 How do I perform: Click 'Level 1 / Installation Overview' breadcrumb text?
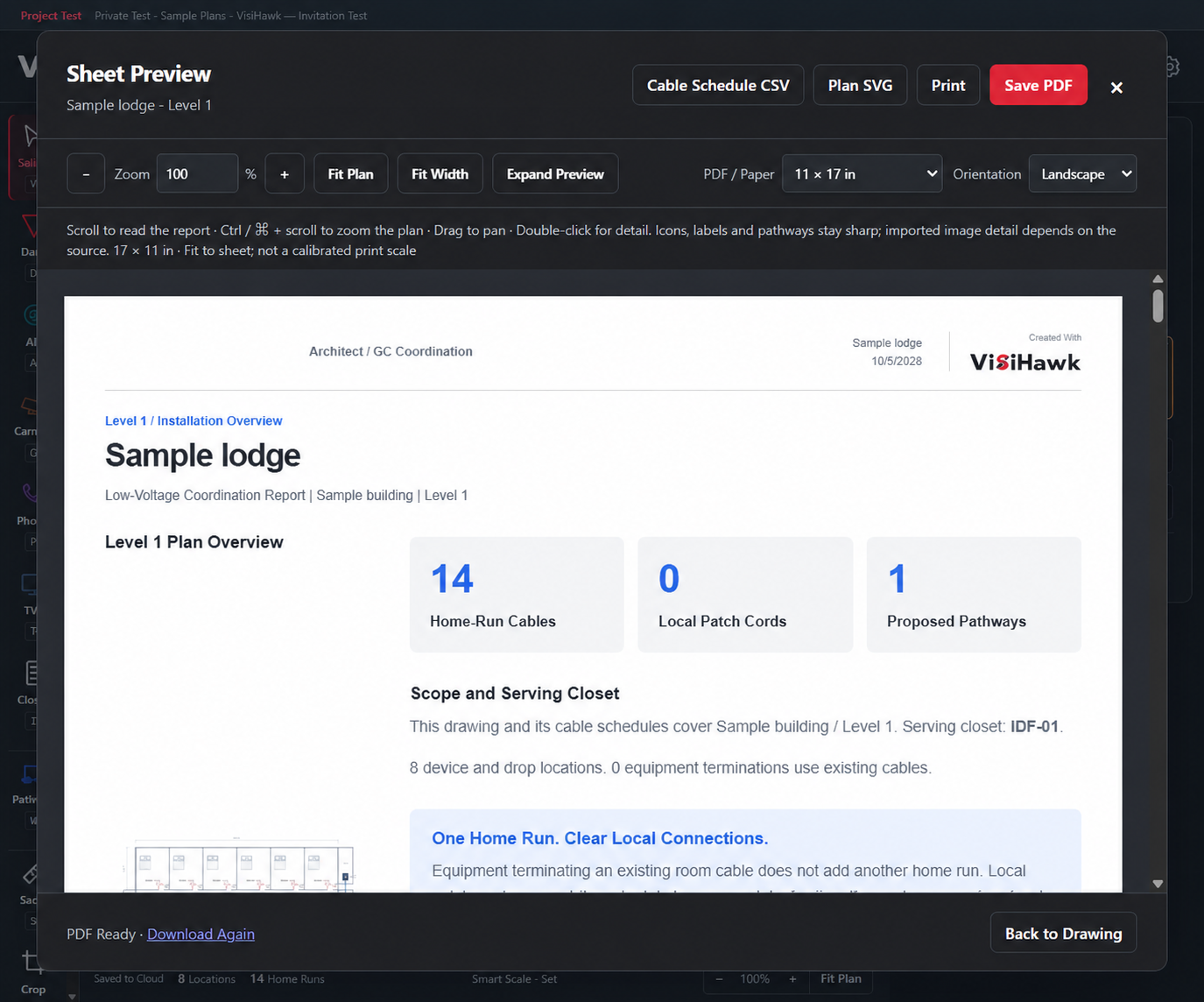pos(194,420)
